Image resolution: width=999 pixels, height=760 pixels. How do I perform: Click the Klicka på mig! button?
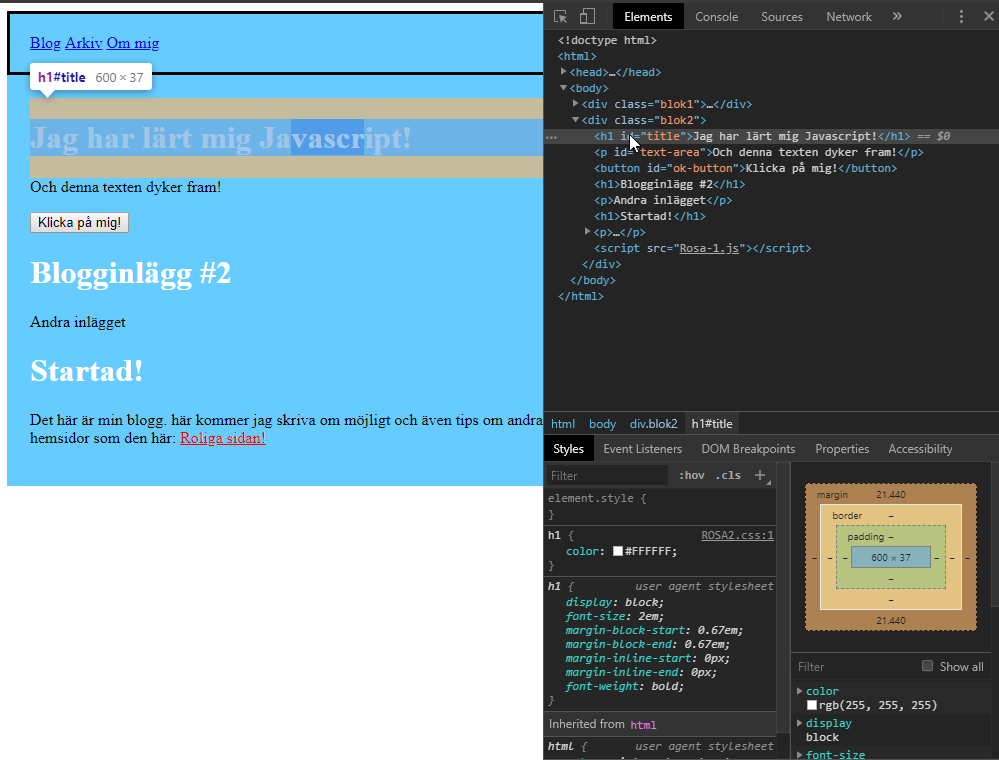coord(79,222)
